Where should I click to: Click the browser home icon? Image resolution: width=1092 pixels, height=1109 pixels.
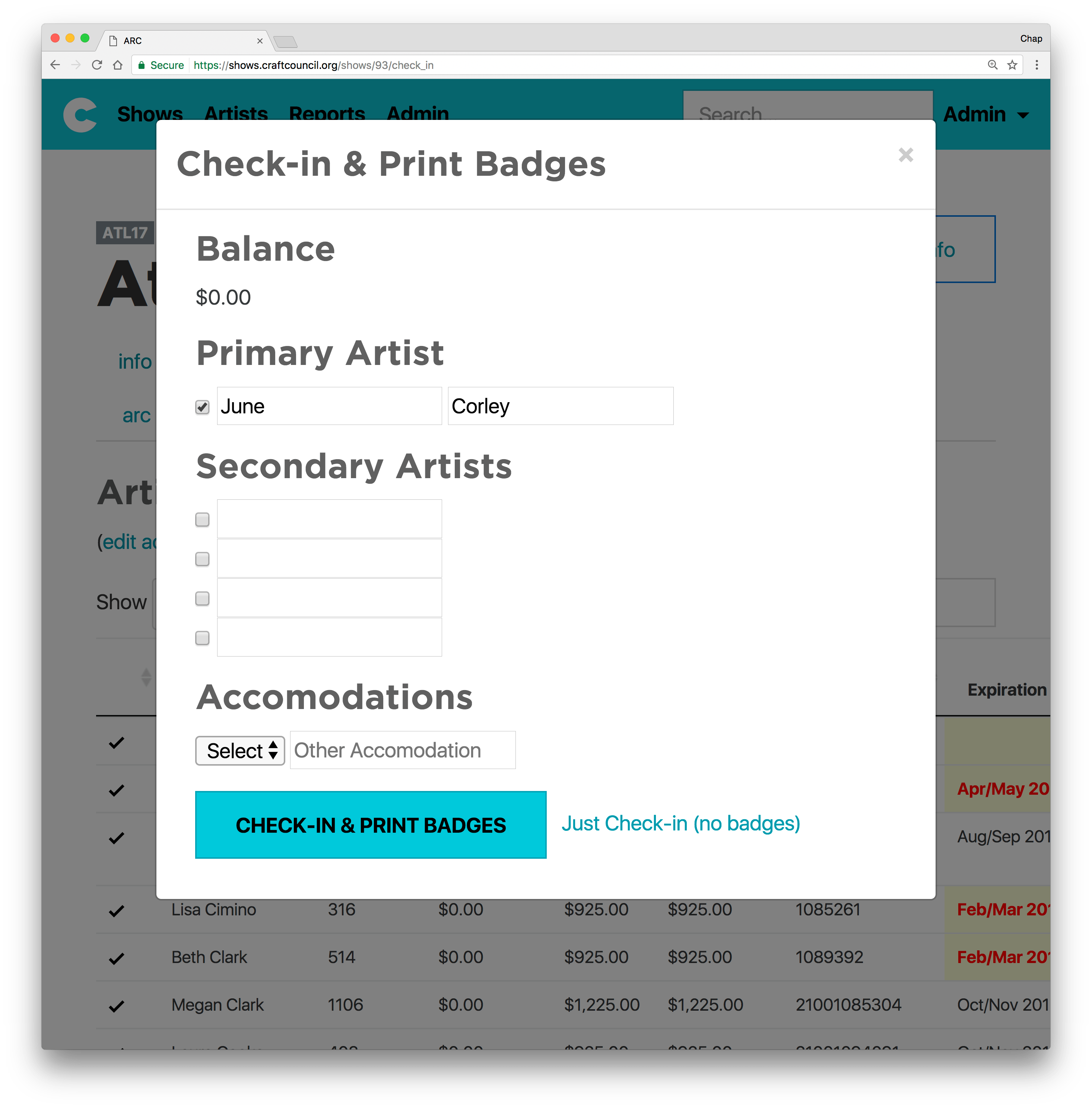click(118, 65)
